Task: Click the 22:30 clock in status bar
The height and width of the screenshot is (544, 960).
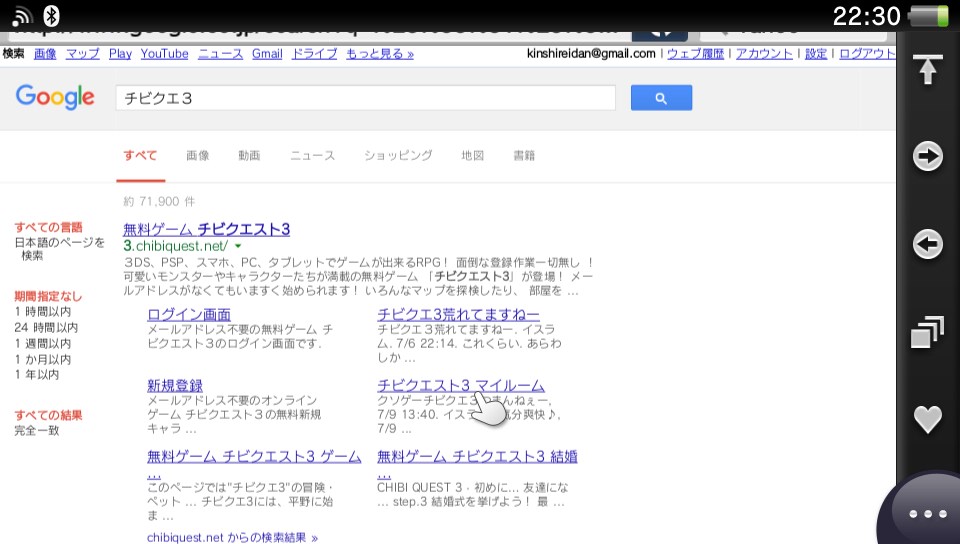Action: click(866, 17)
